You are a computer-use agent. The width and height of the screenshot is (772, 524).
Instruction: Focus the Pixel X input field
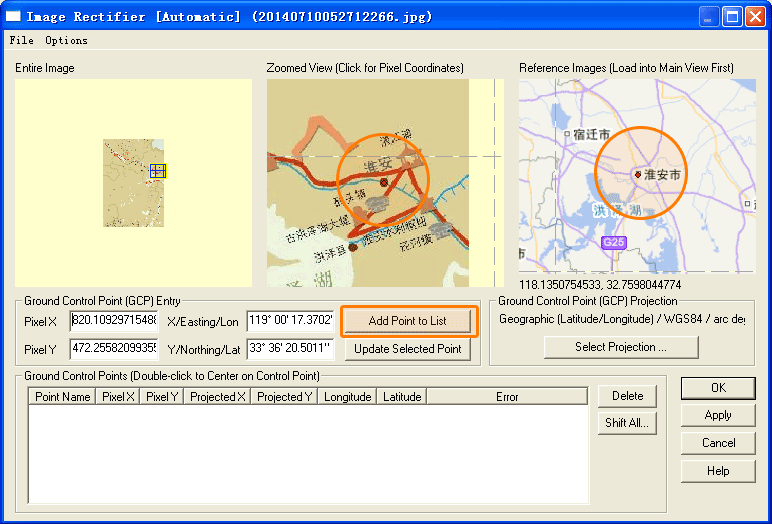click(x=114, y=321)
